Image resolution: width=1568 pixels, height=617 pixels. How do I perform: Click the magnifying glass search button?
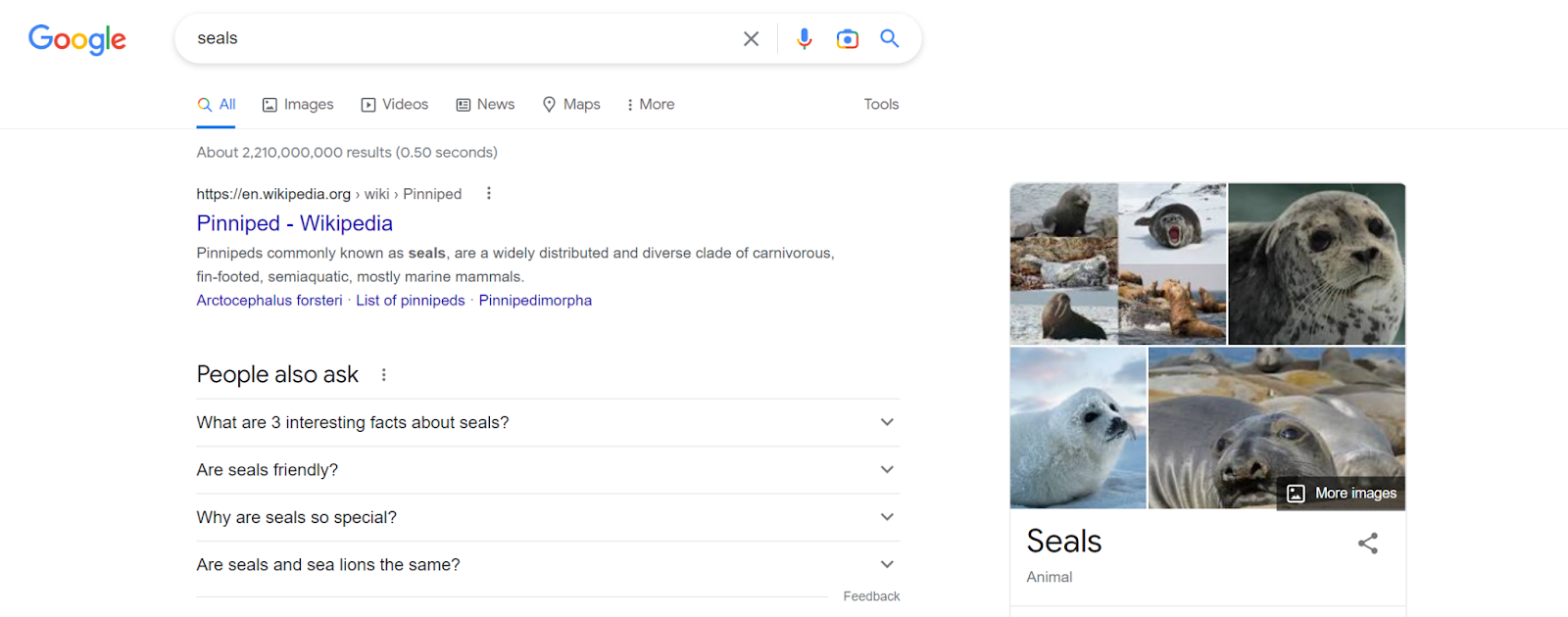point(889,38)
